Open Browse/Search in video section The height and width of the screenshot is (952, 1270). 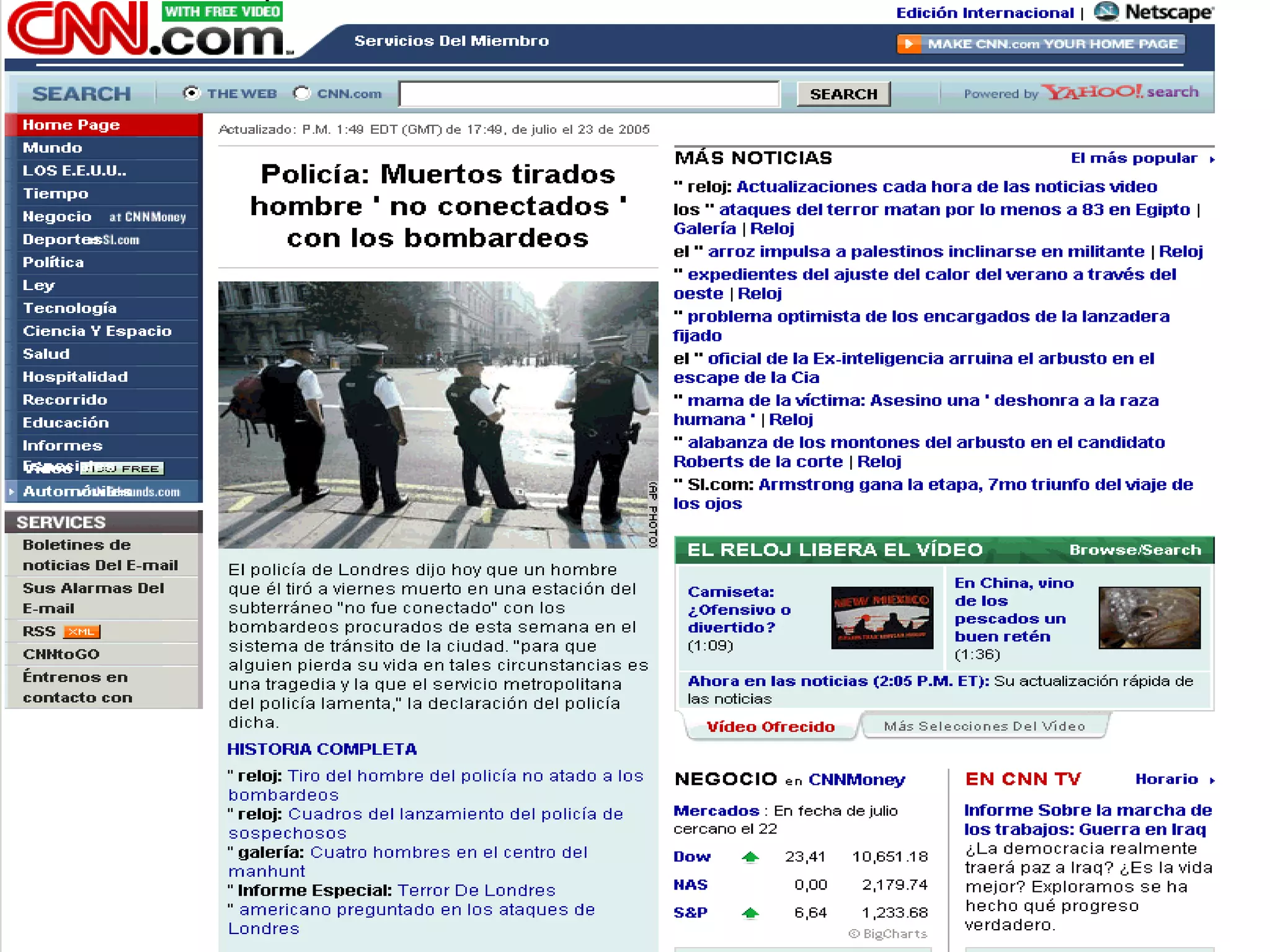(x=1135, y=550)
